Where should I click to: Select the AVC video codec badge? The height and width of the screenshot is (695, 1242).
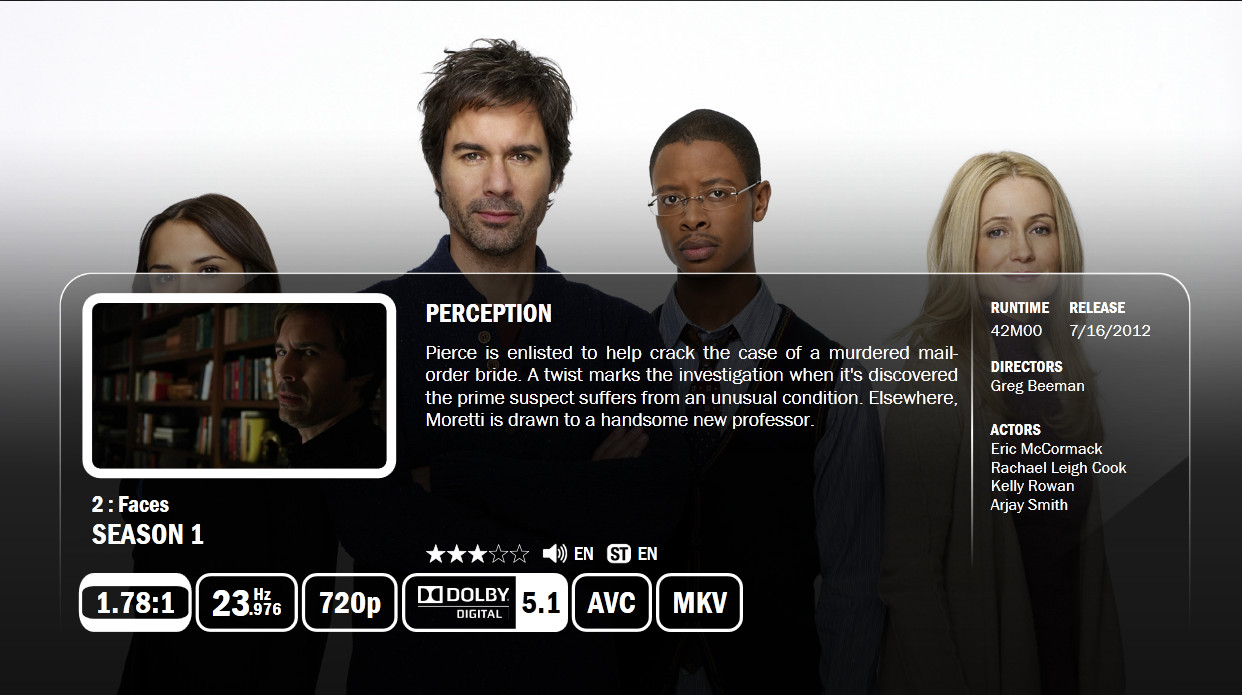[x=612, y=603]
